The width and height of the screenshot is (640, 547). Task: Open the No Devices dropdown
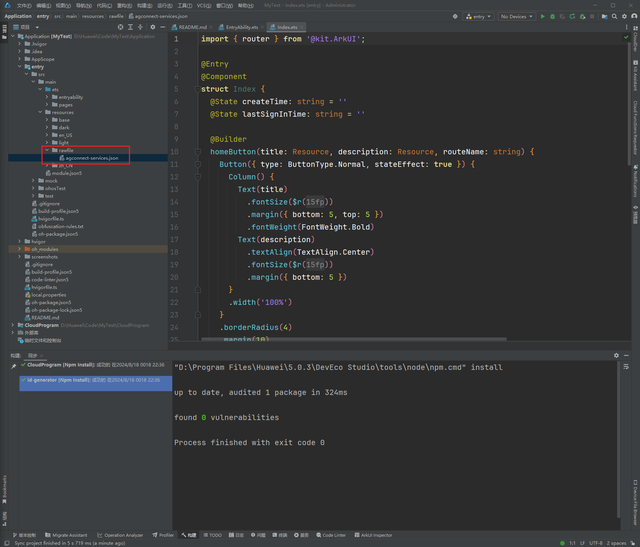point(516,16)
